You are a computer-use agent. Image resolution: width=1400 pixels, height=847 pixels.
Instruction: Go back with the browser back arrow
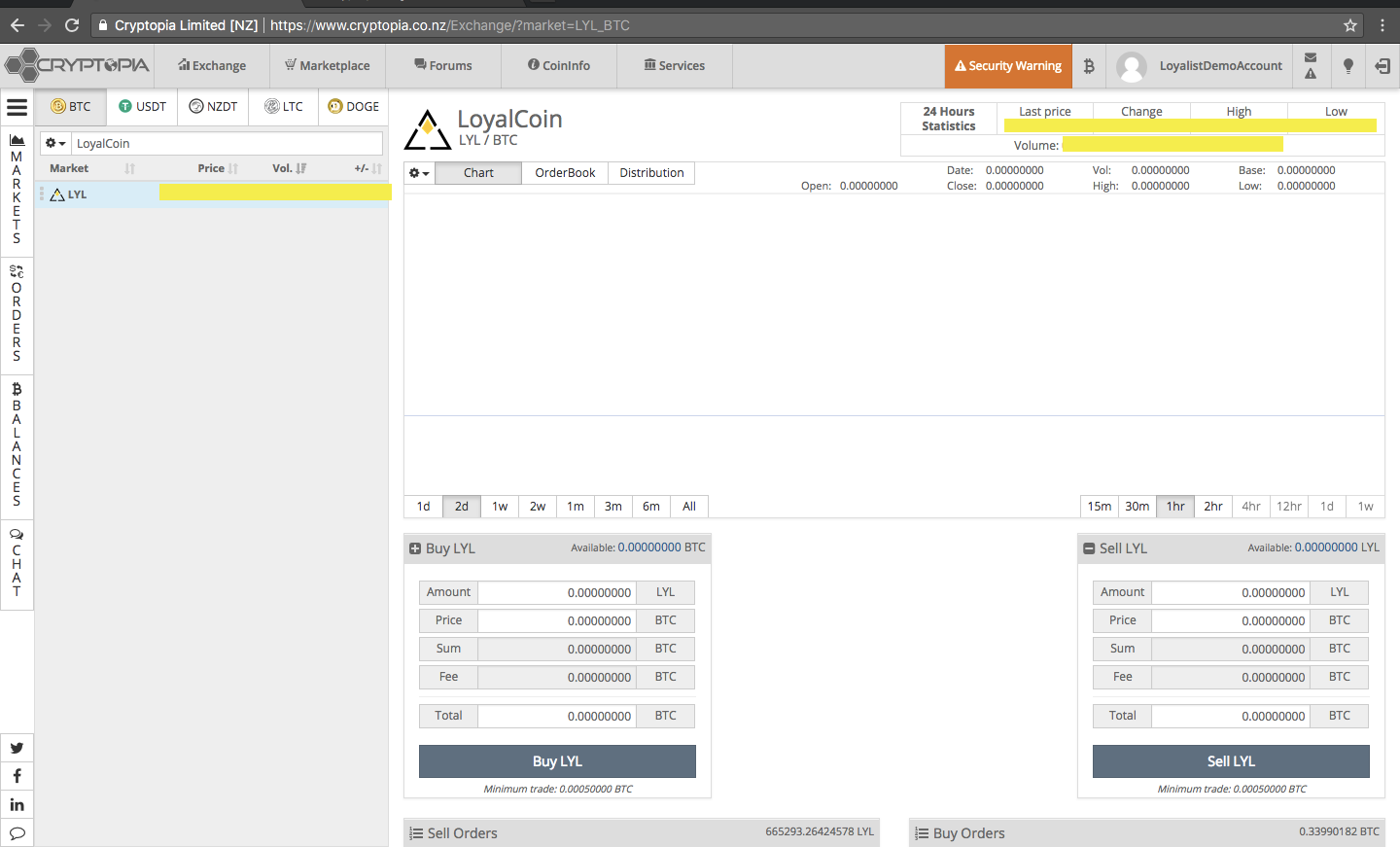[x=17, y=25]
